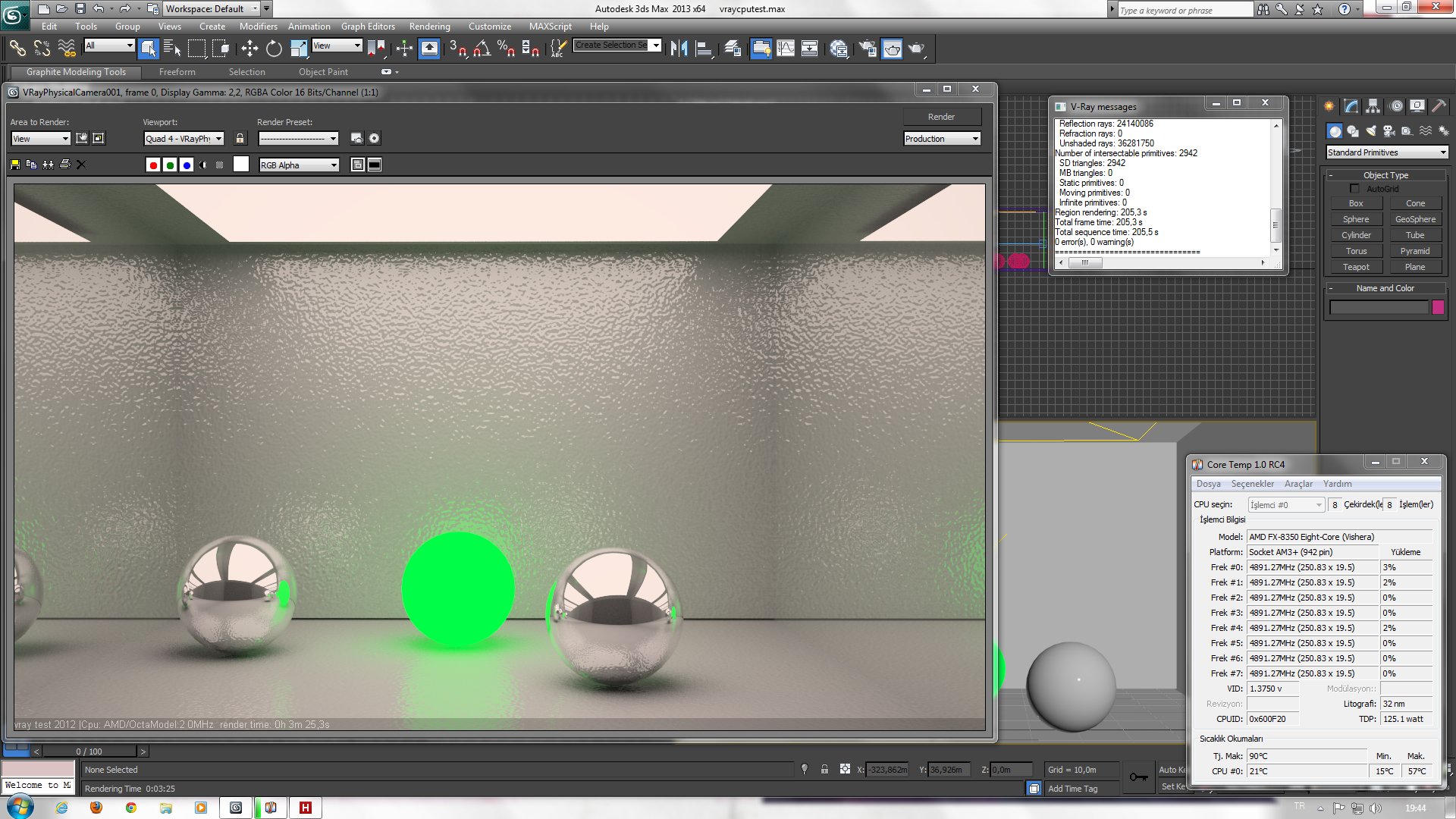Screen dimensions: 1456x819
Task: Open the Production render mode dropdown
Action: [x=942, y=139]
